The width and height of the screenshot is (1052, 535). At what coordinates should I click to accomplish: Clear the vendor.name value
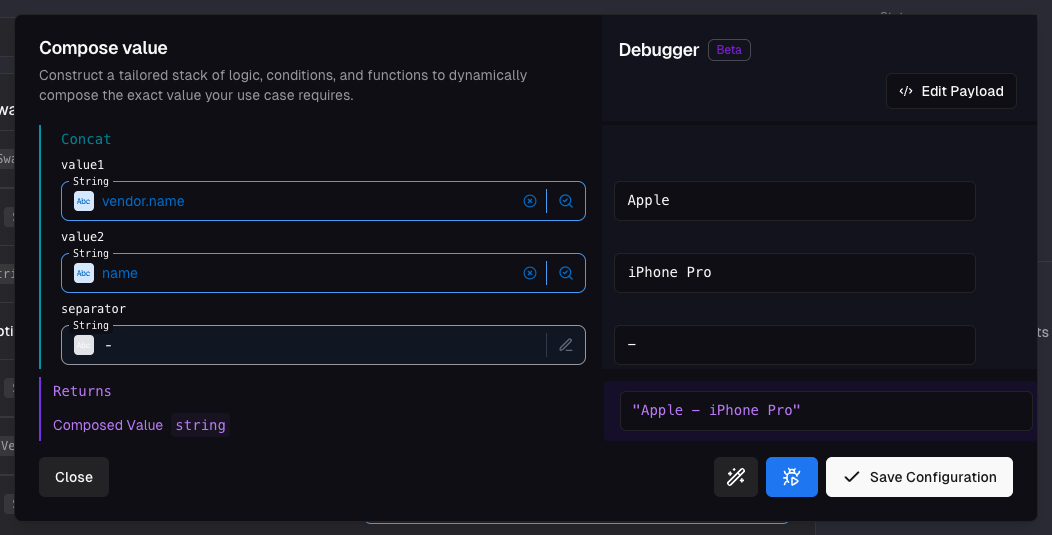530,201
